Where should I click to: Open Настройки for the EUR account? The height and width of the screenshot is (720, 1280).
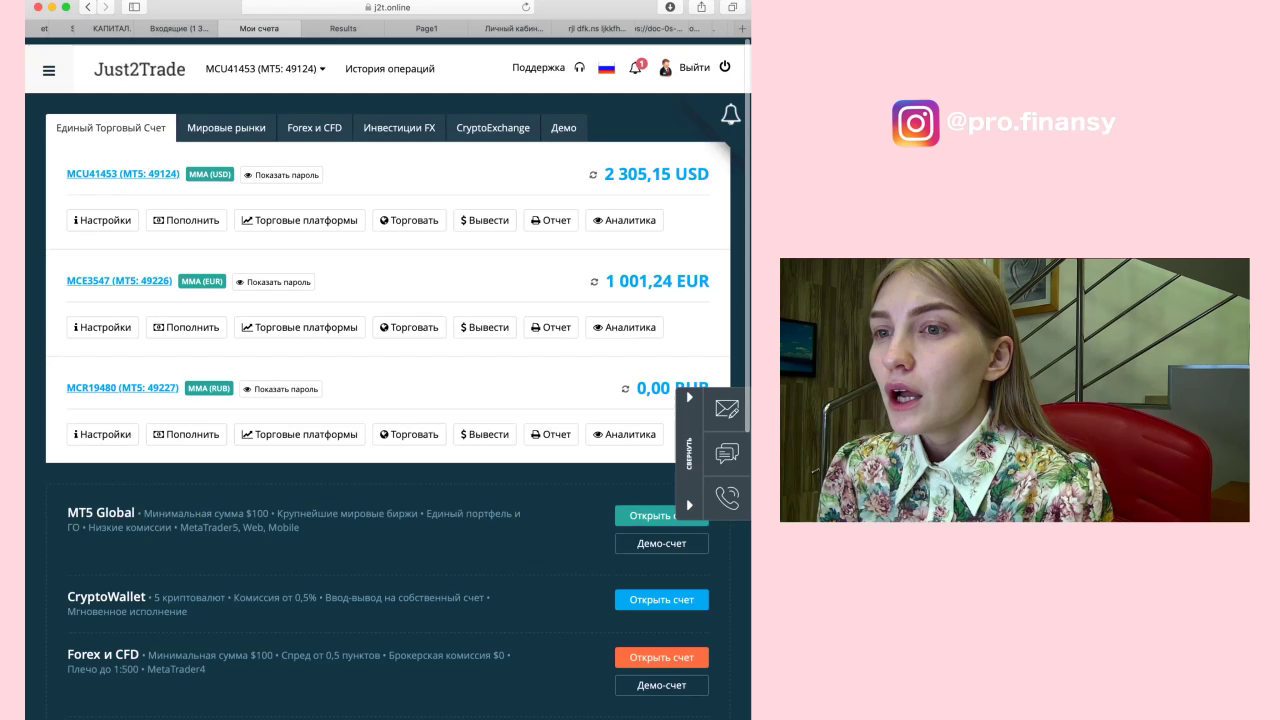pos(103,327)
